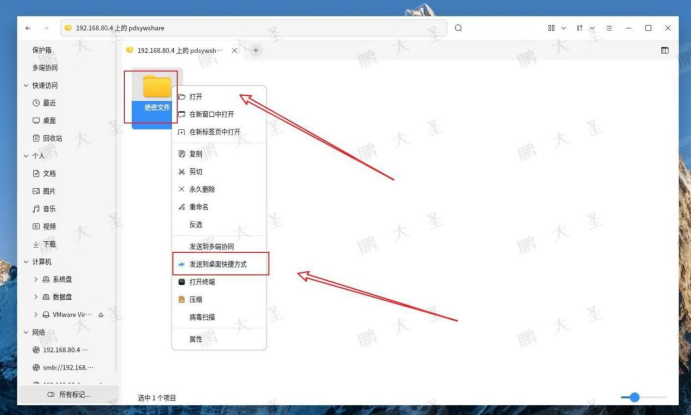Screen dimensions: 692x415
Task: Adjust the icon zoom slider handle
Action: tap(634, 397)
